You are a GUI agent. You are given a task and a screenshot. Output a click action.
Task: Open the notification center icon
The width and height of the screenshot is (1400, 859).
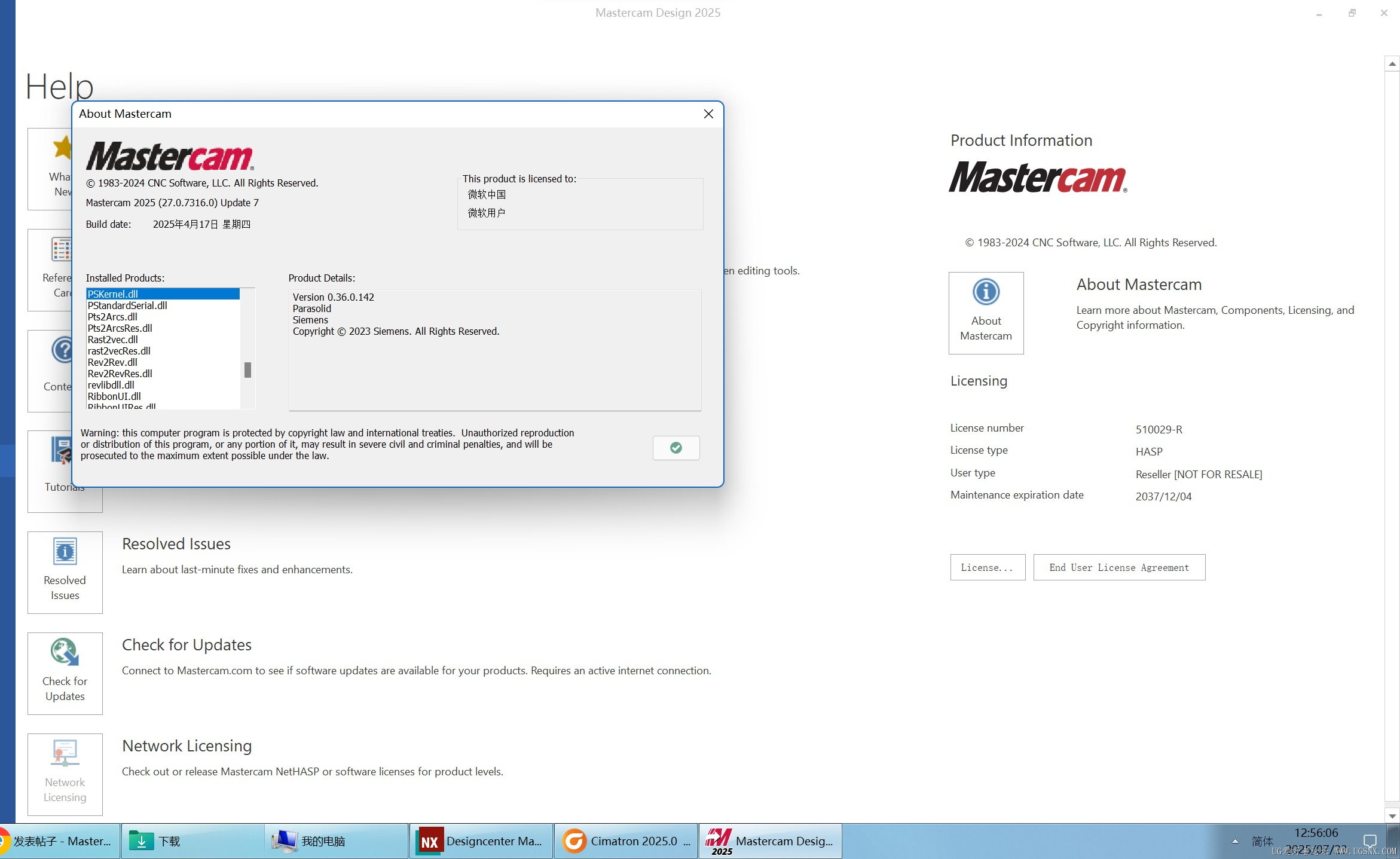pos(1370,841)
